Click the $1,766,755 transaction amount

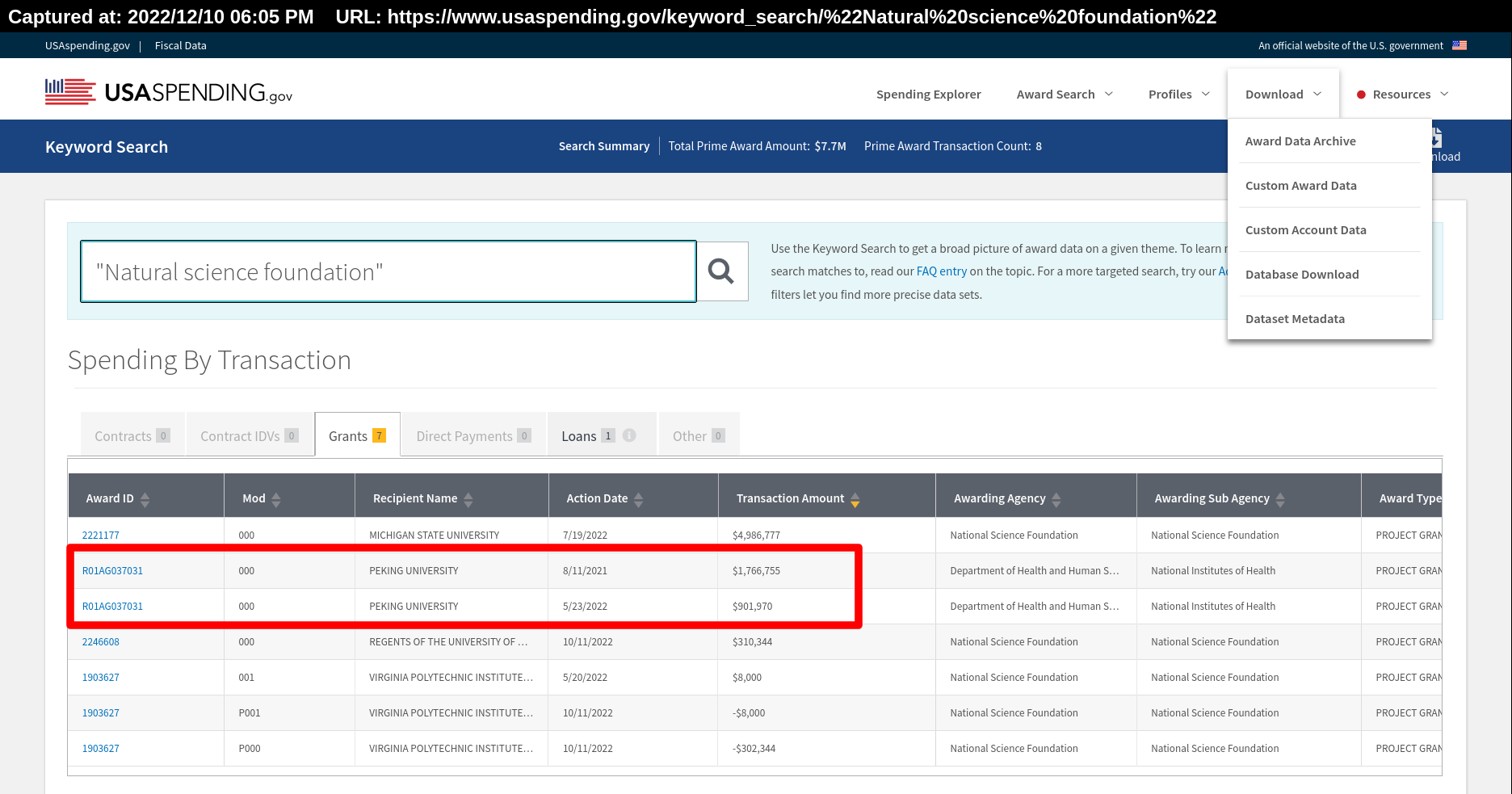756,571
